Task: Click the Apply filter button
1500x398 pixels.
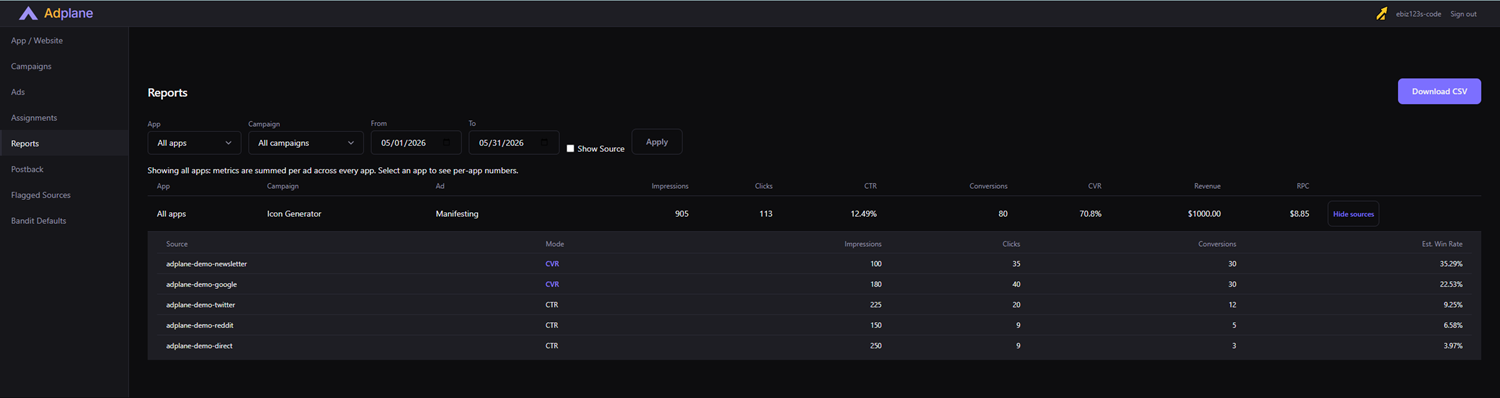Action: (x=657, y=142)
